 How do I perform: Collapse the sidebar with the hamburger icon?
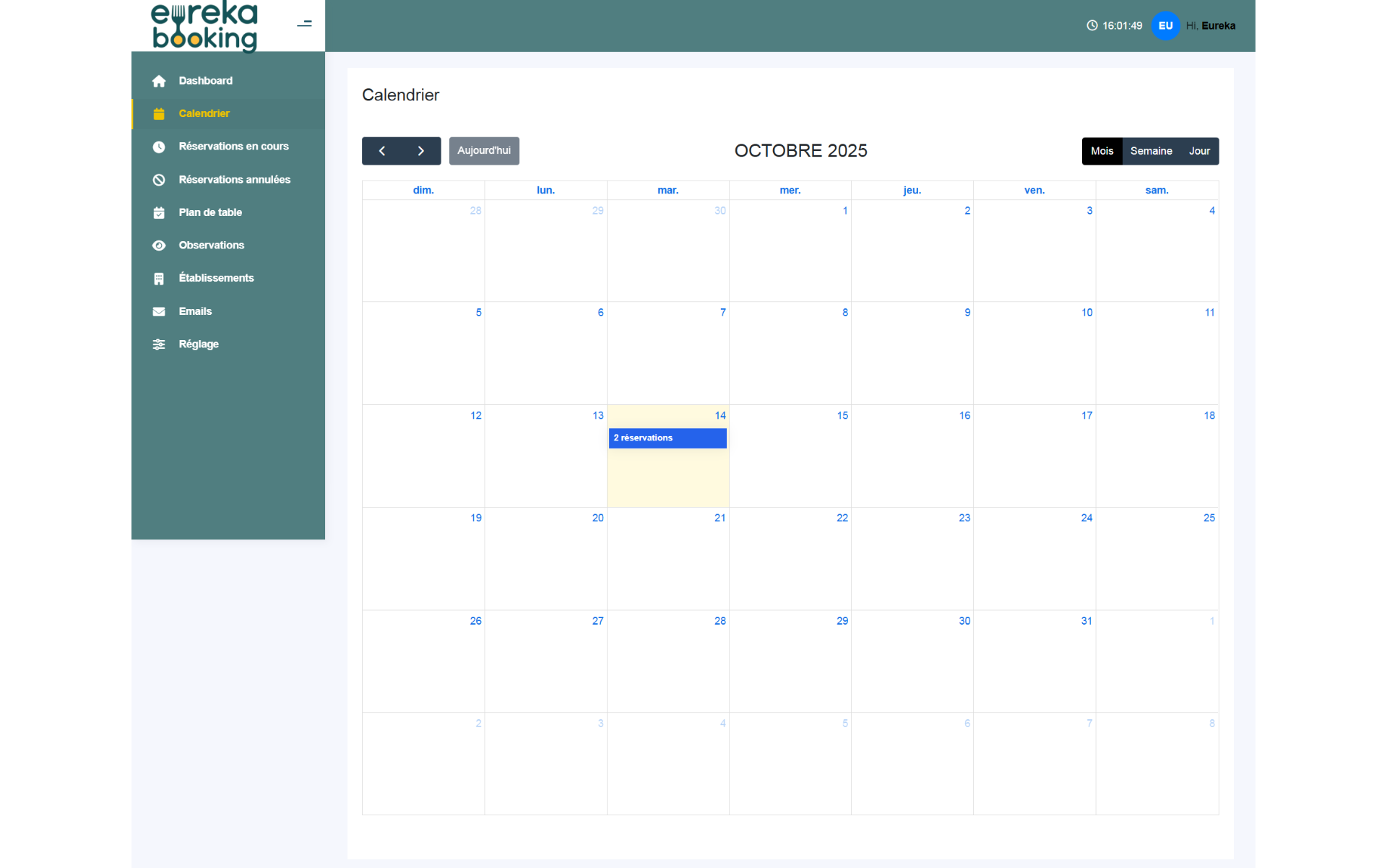tap(304, 24)
